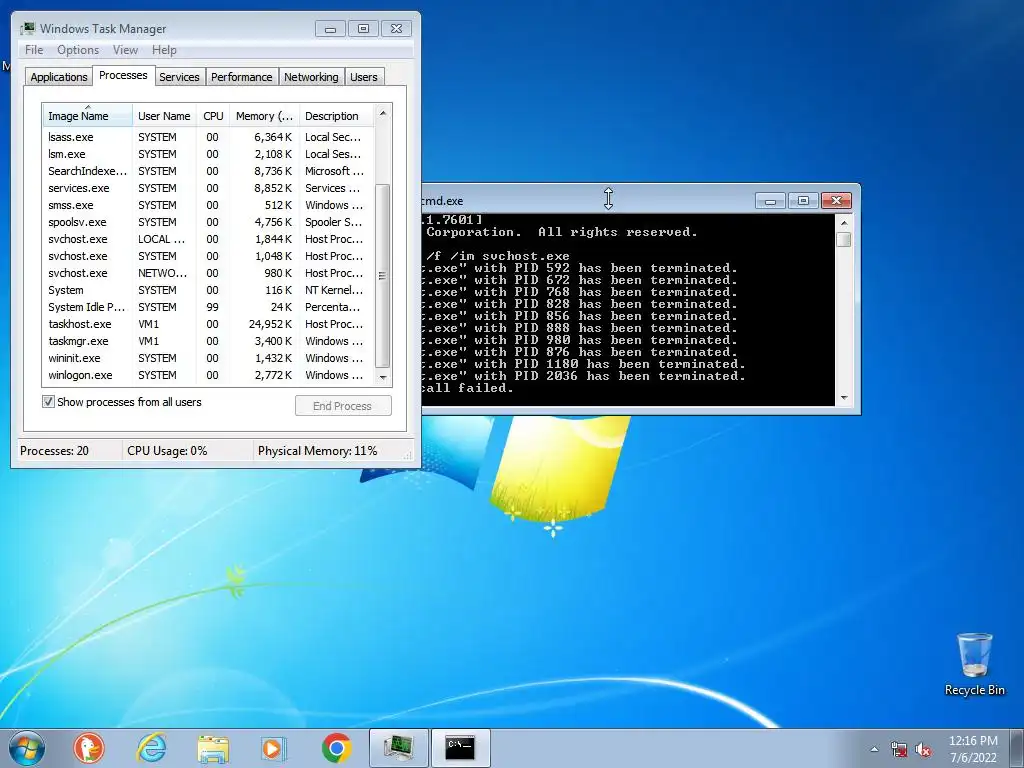Image resolution: width=1024 pixels, height=768 pixels.
Task: Sort by Memory column header
Action: point(264,116)
